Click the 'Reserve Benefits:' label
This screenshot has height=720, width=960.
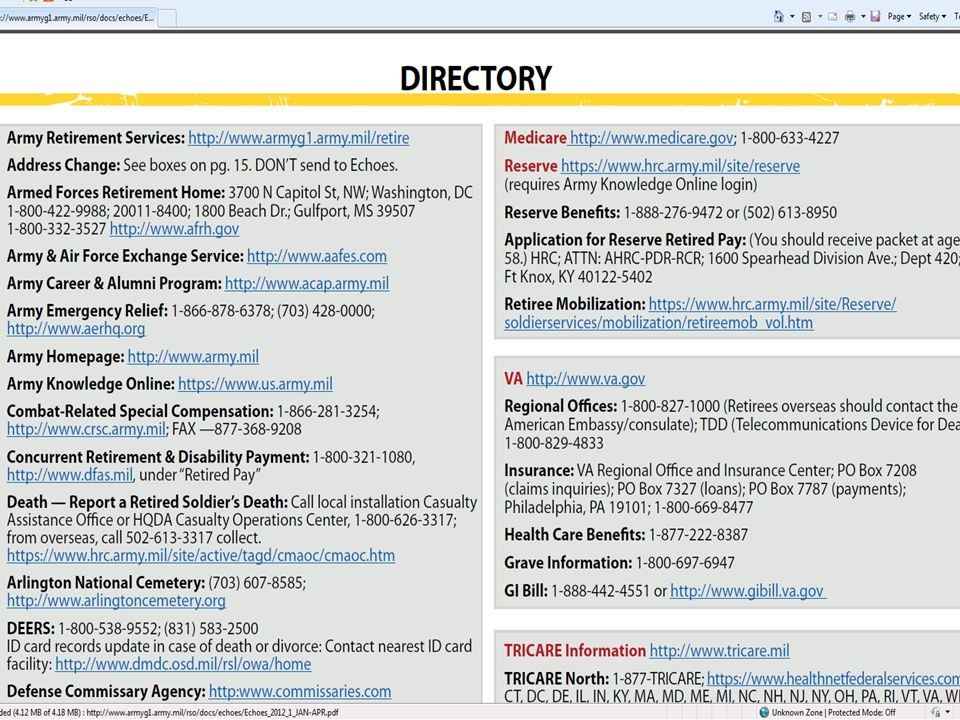click(x=562, y=212)
